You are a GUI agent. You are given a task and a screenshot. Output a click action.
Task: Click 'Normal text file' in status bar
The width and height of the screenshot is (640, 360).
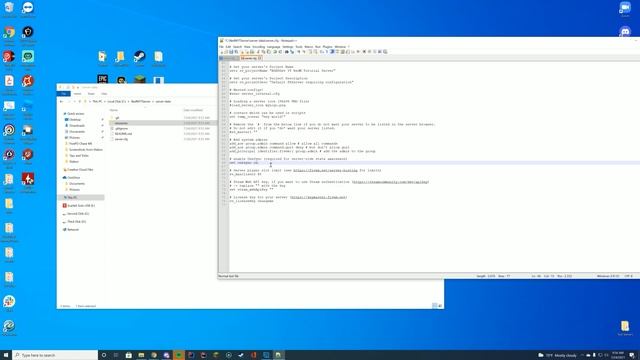point(229,276)
